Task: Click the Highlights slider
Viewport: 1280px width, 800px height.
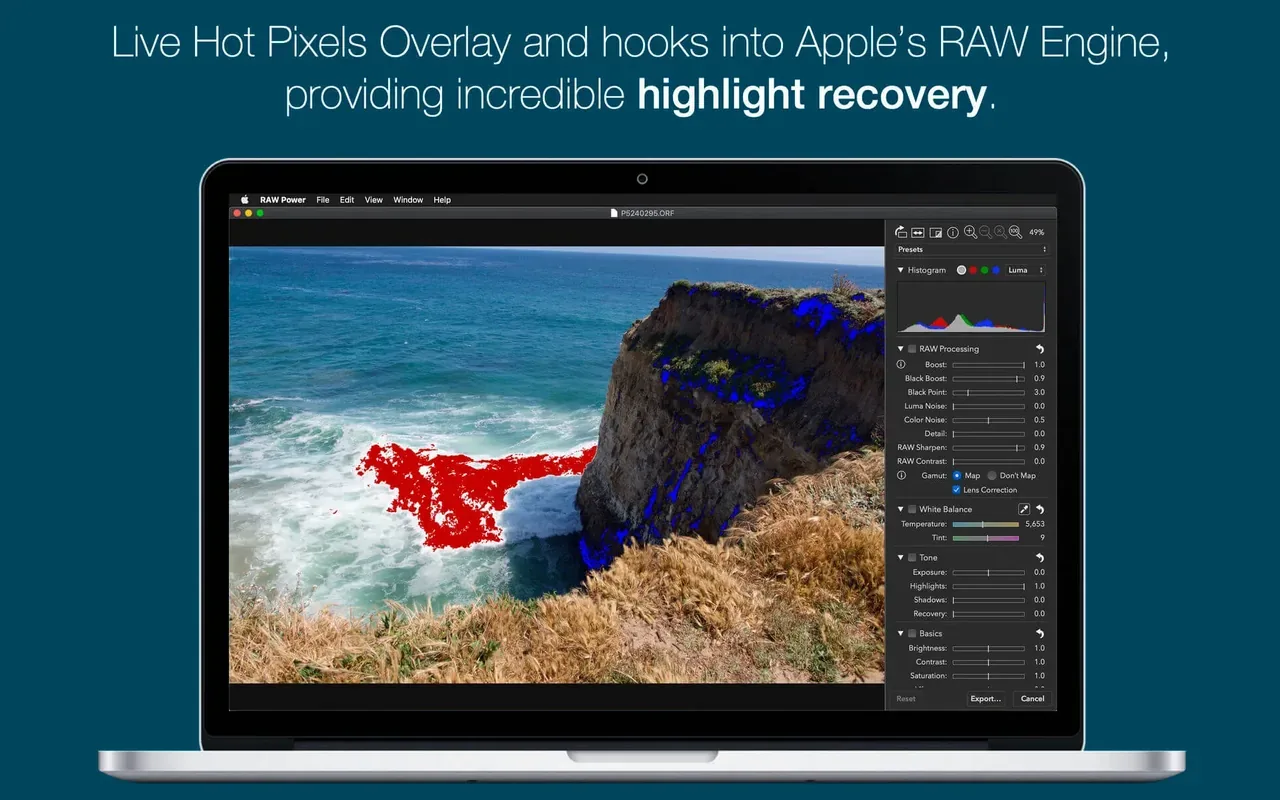Action: pos(988,586)
